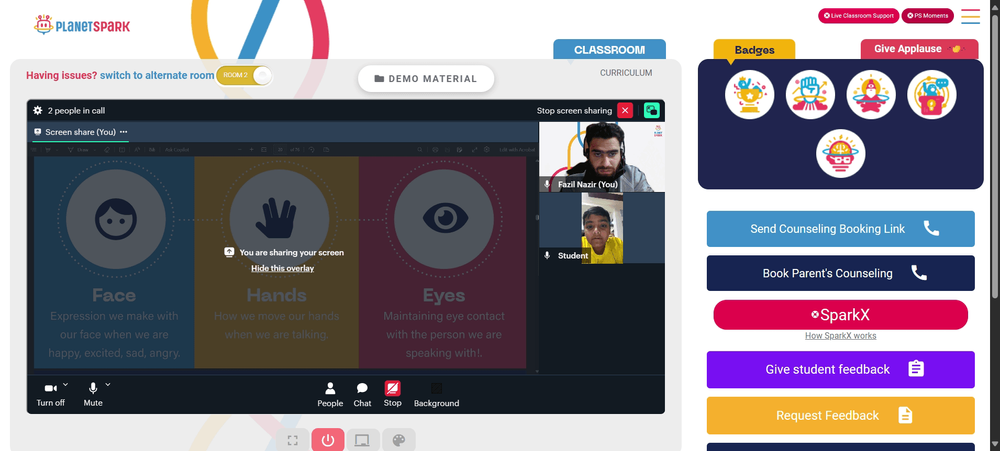The width and height of the screenshot is (1000, 451).
Task: Select Fazil Nazir video tile
Action: 601,157
